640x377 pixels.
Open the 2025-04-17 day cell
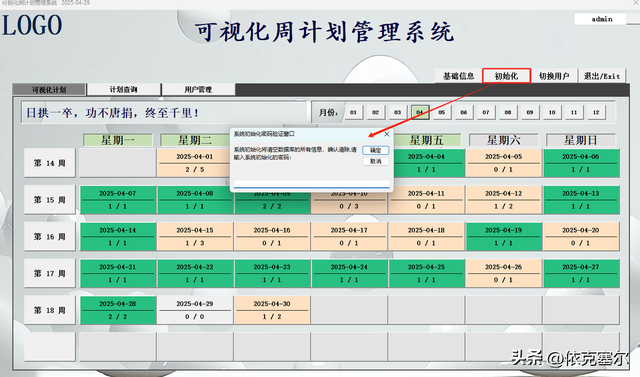coord(349,236)
